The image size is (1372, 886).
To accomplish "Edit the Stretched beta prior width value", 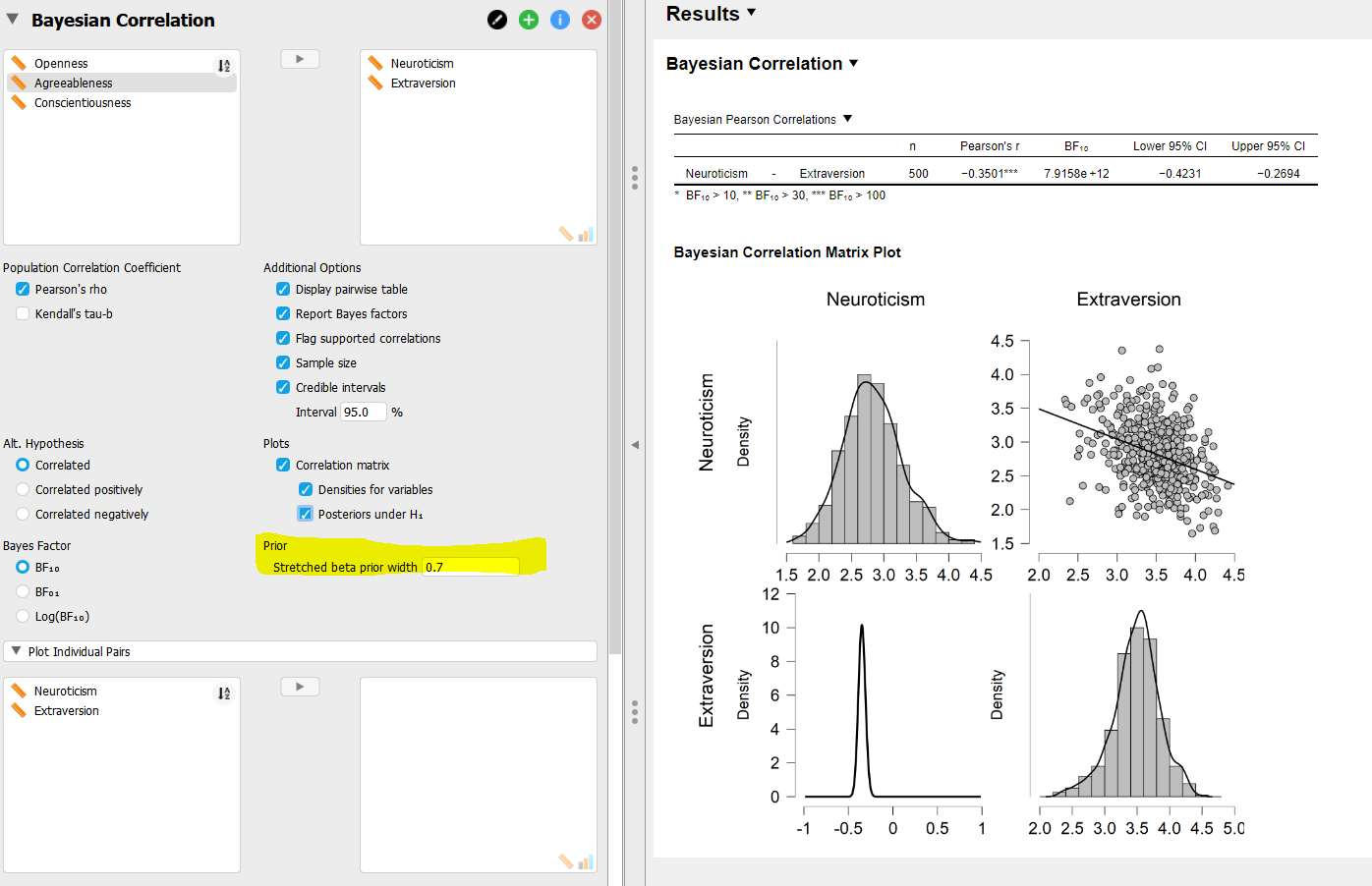I will (x=469, y=567).
